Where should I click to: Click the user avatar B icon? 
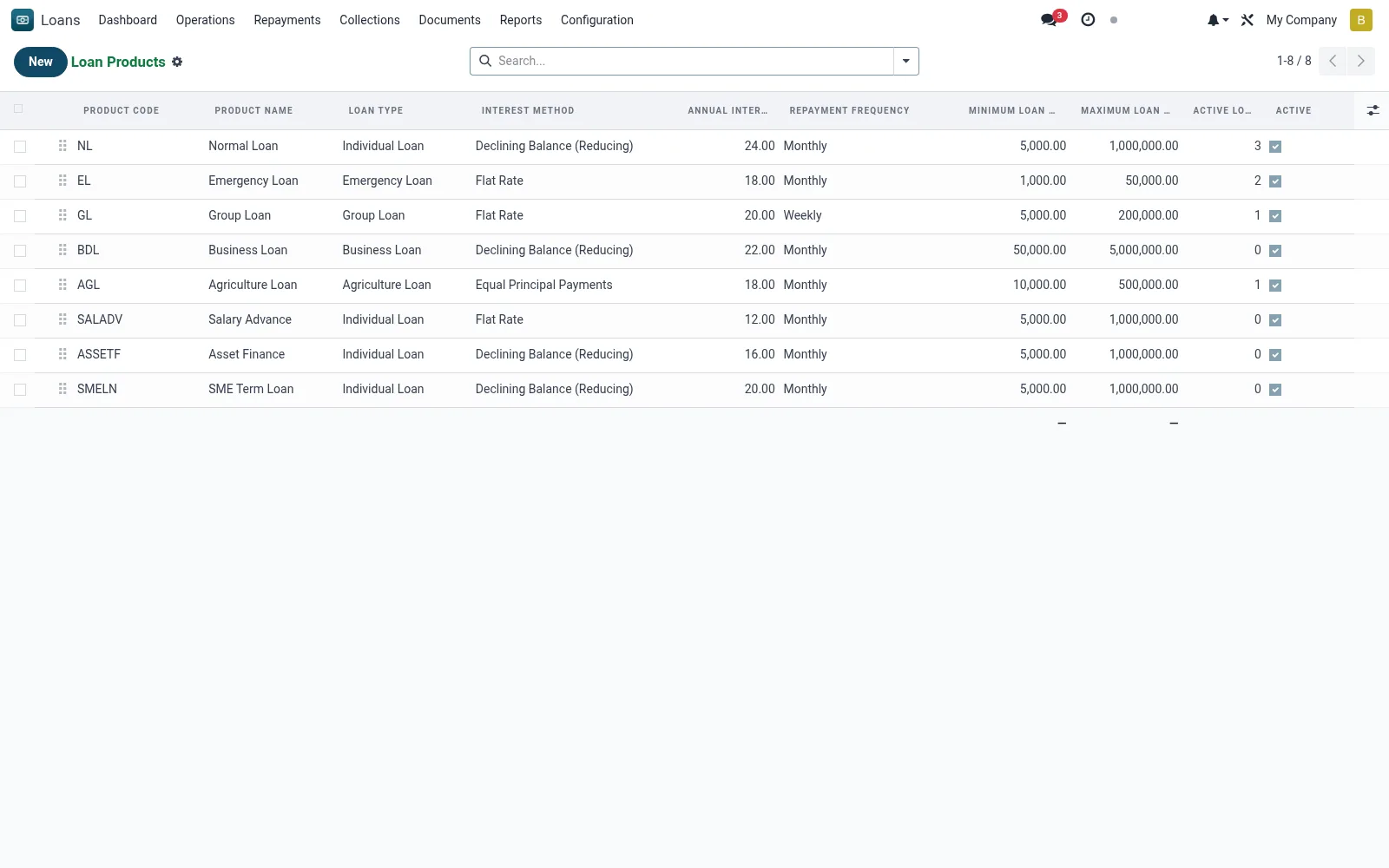pos(1360,20)
